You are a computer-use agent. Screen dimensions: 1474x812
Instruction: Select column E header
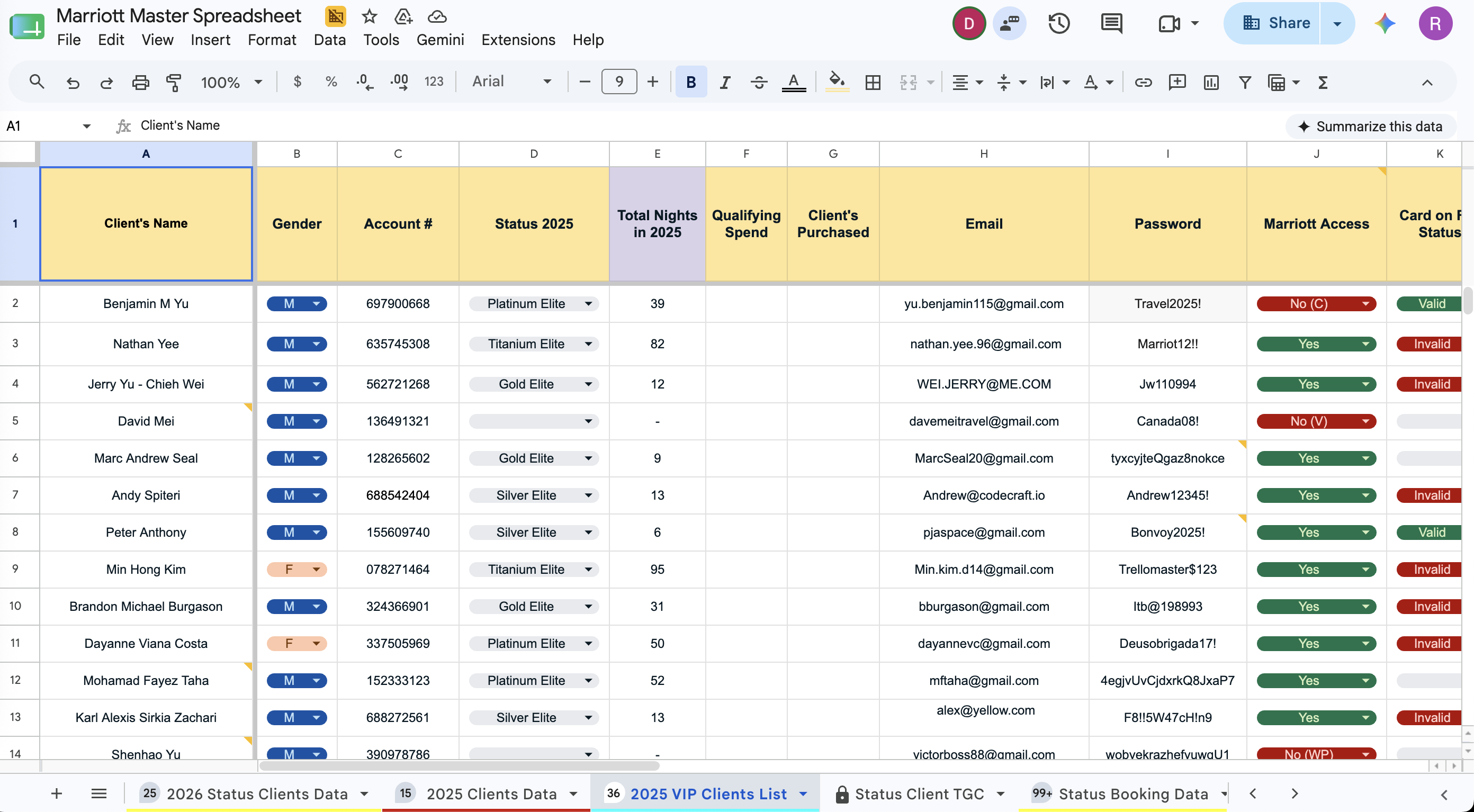(657, 154)
